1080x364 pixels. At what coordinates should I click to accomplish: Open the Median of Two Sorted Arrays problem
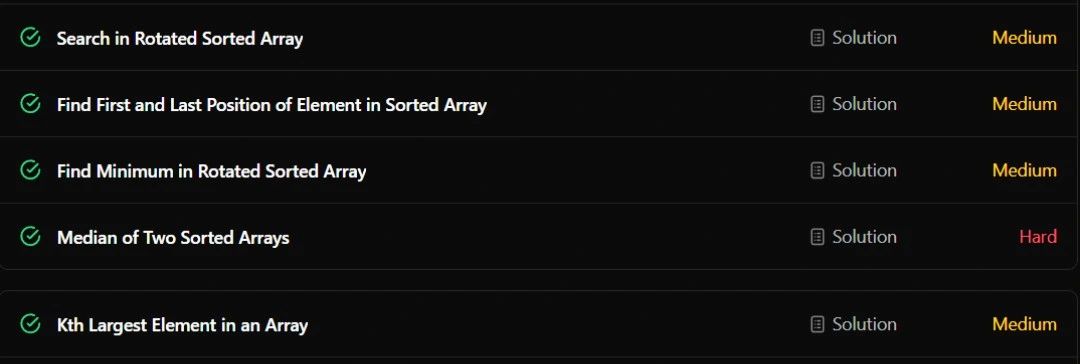point(173,238)
